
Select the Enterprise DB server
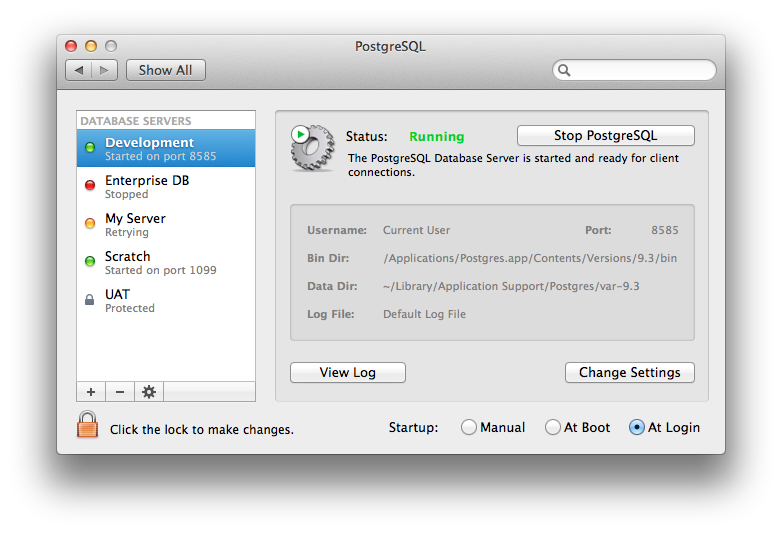pyautogui.click(x=166, y=186)
